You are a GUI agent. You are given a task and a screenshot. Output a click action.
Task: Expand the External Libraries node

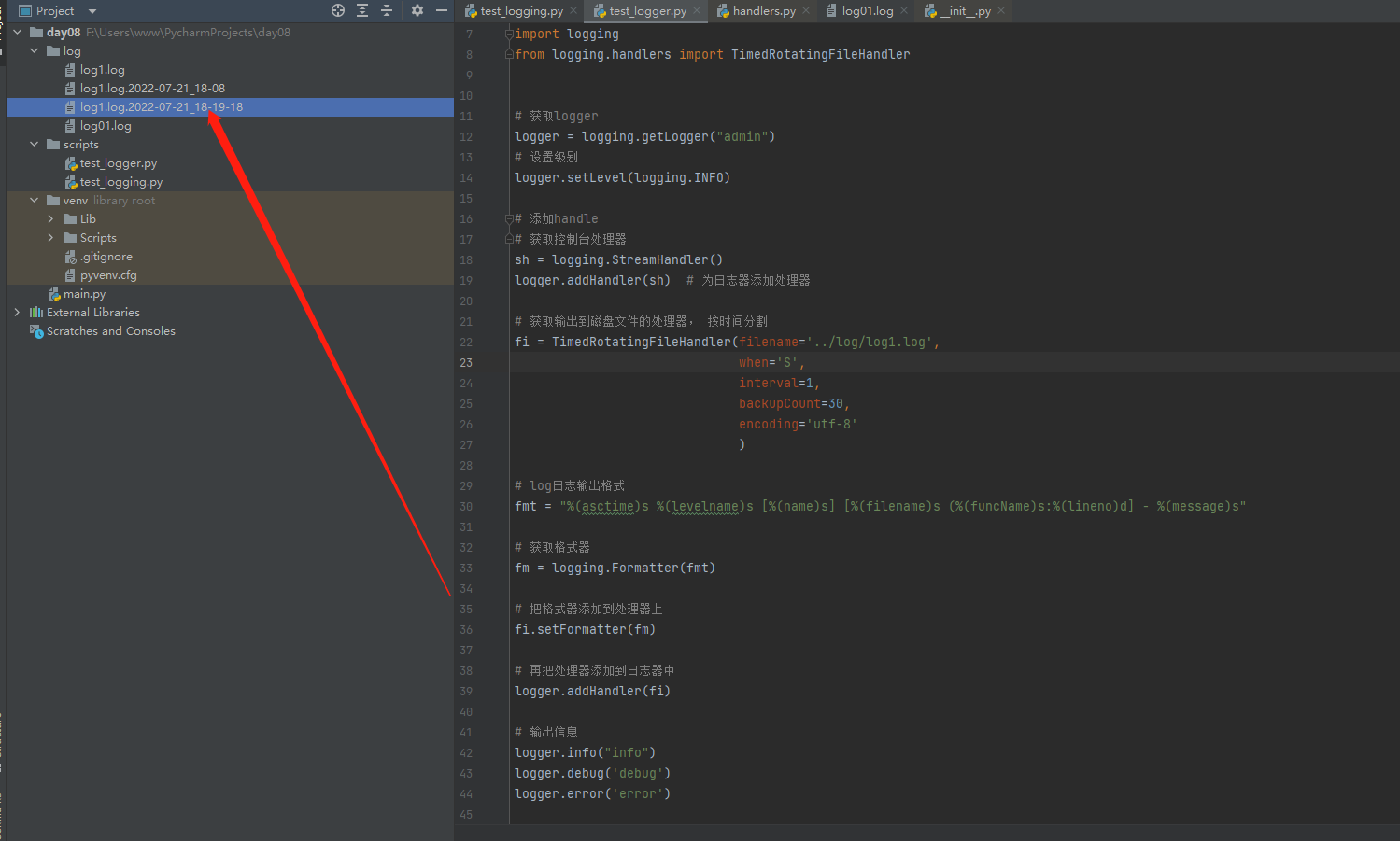tap(17, 313)
